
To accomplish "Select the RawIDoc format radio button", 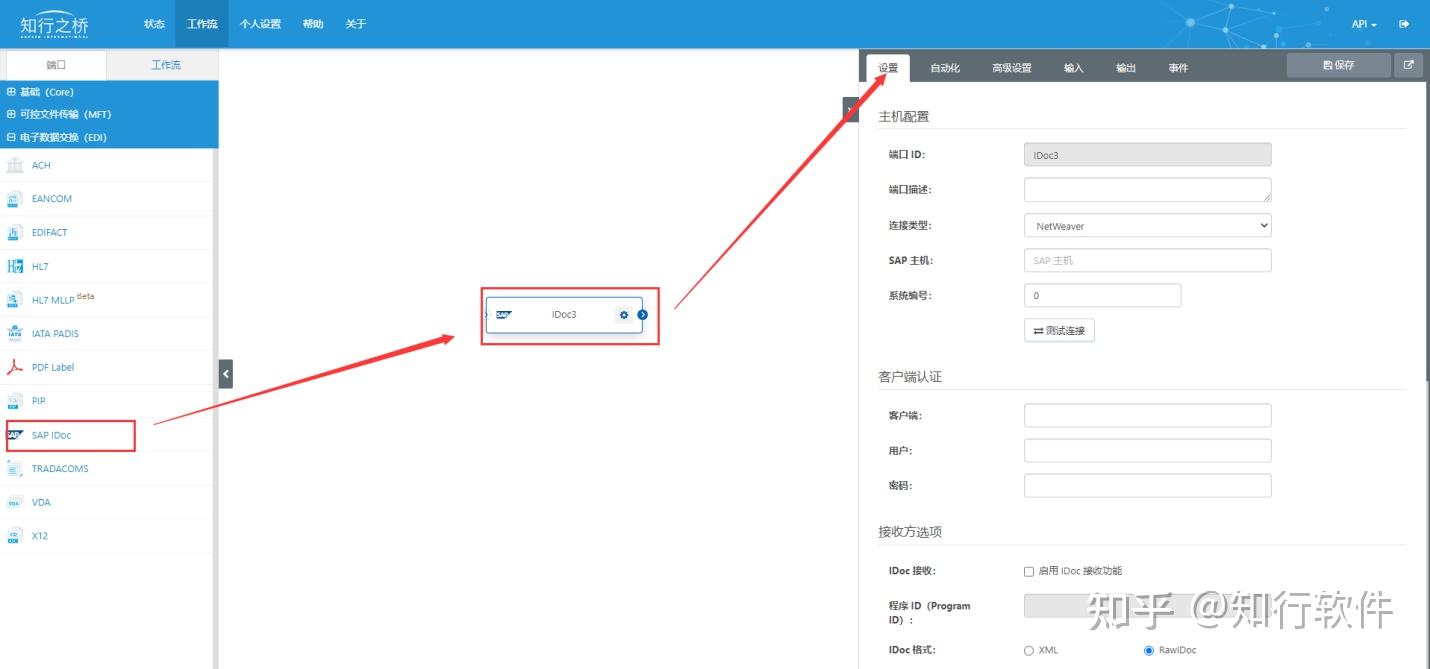I will [x=1147, y=649].
